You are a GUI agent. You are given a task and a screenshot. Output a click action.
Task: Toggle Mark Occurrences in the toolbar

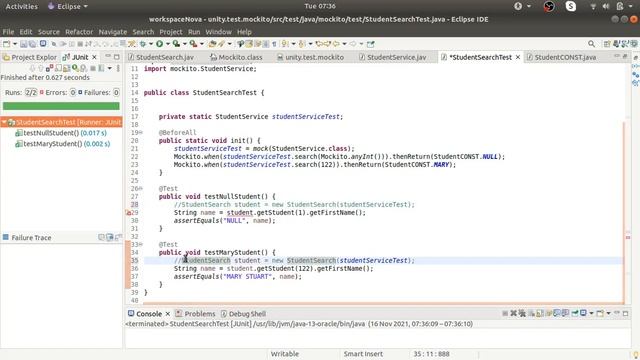pyautogui.click(x=248, y=44)
